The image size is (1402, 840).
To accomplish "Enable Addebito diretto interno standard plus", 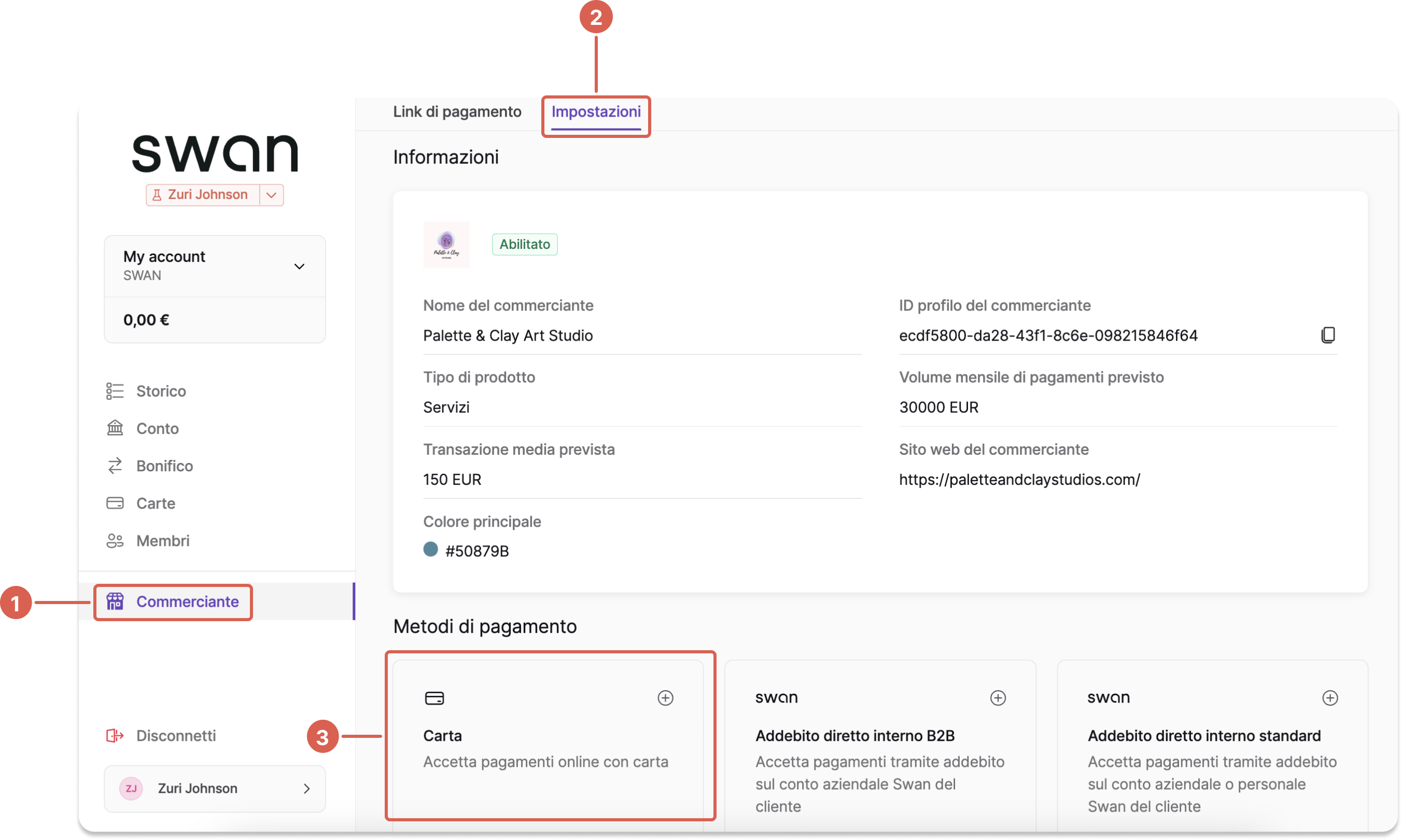I will 1329,698.
